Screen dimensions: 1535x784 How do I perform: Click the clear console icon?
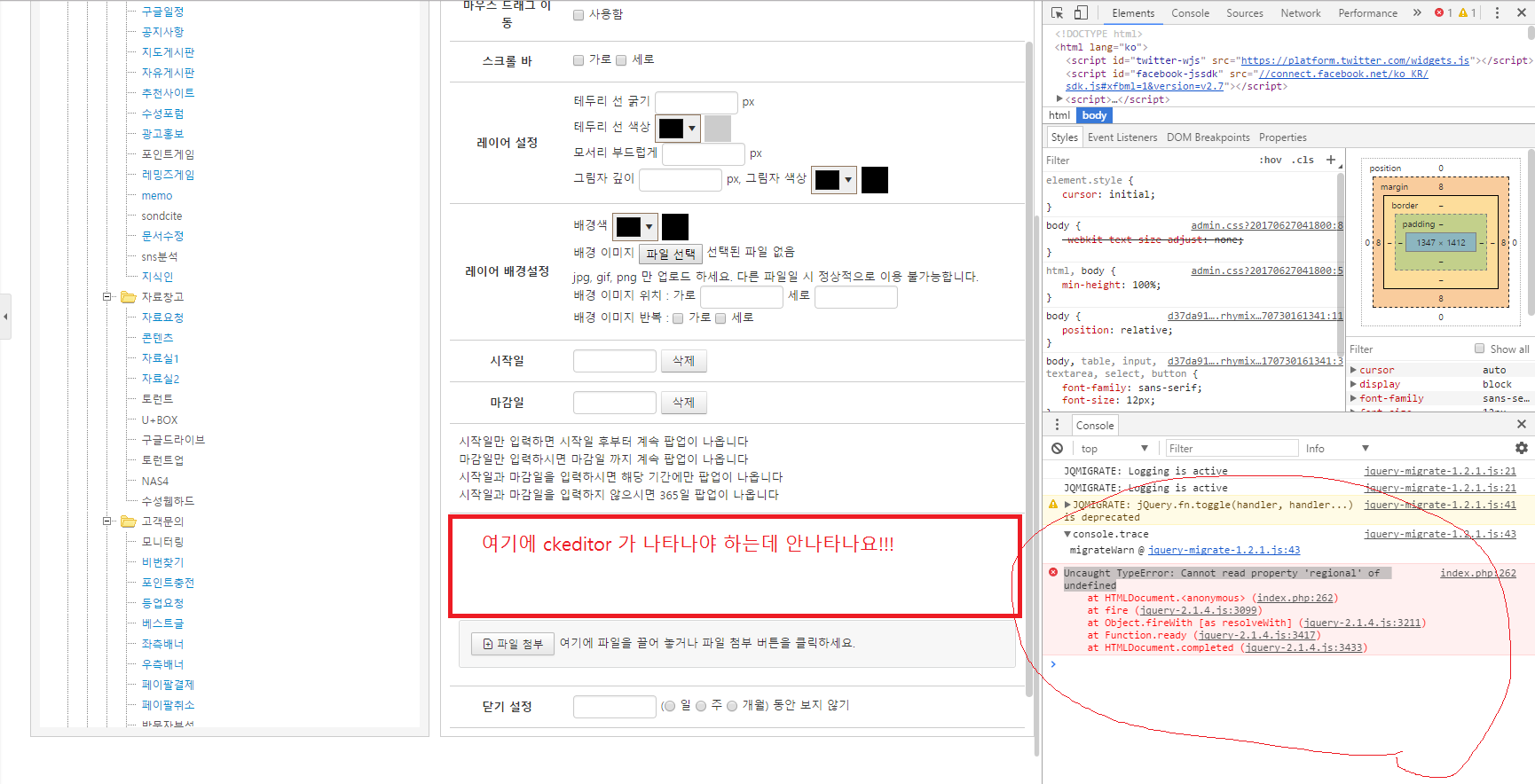(x=1057, y=449)
